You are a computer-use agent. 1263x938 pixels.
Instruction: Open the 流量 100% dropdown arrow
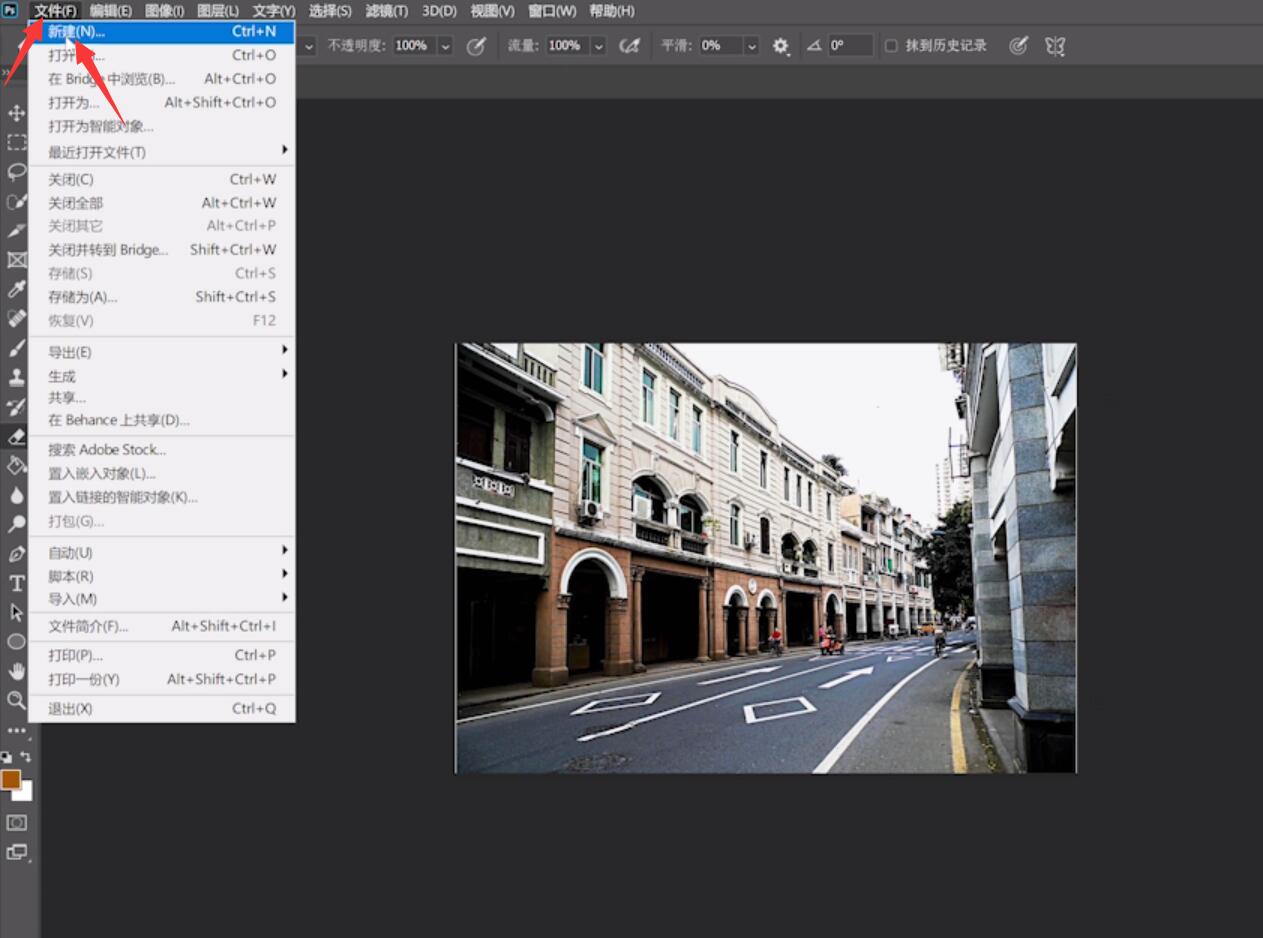(598, 46)
